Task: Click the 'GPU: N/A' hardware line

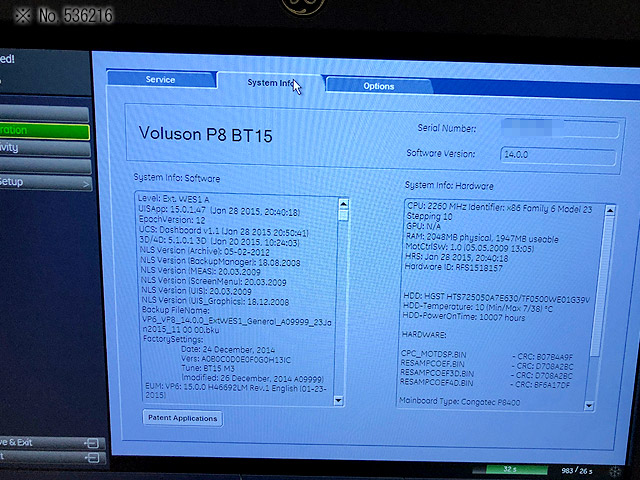Action: (424, 226)
